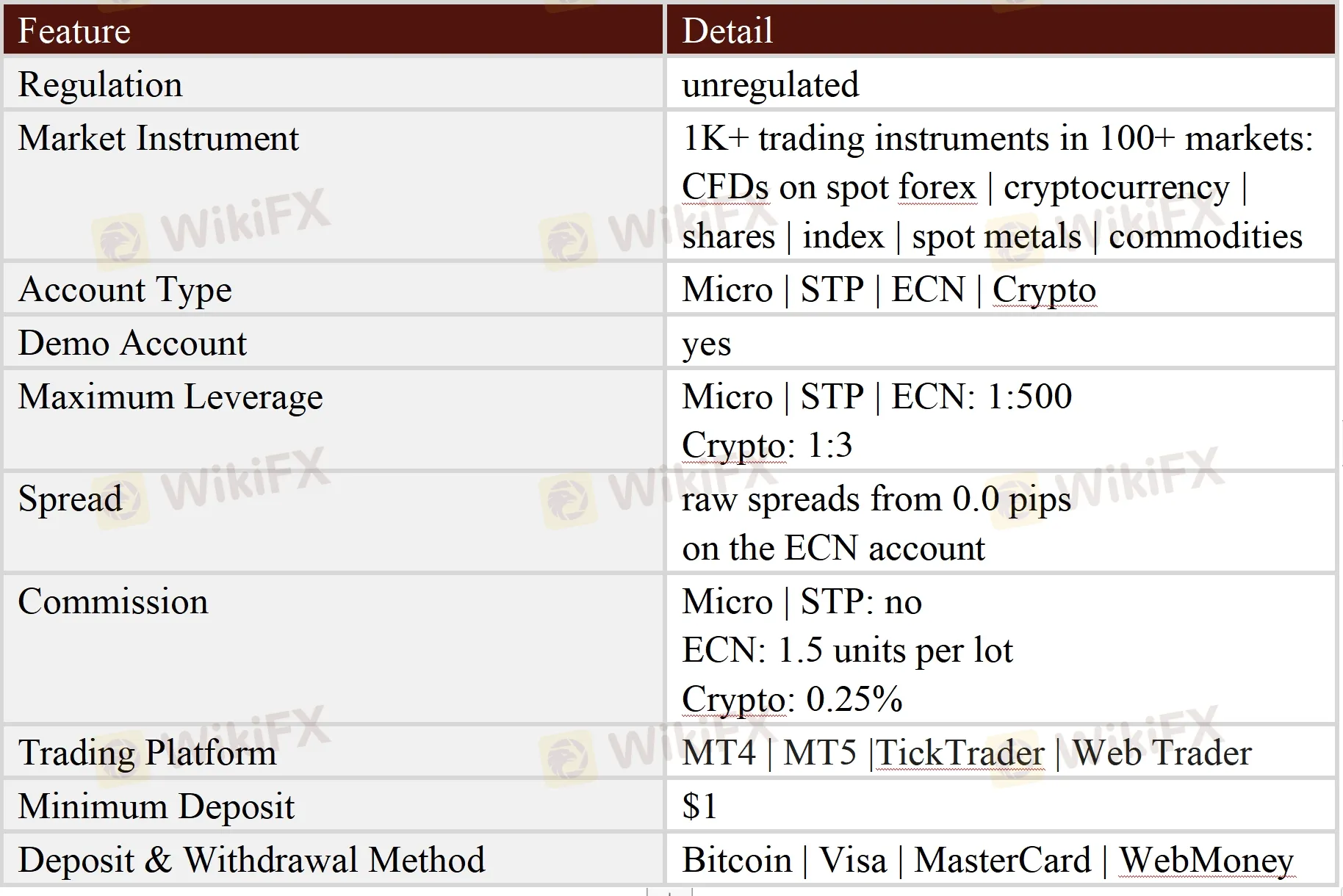Click the 'yes' Demo Account value
1343x896 pixels.
pyautogui.click(x=706, y=344)
